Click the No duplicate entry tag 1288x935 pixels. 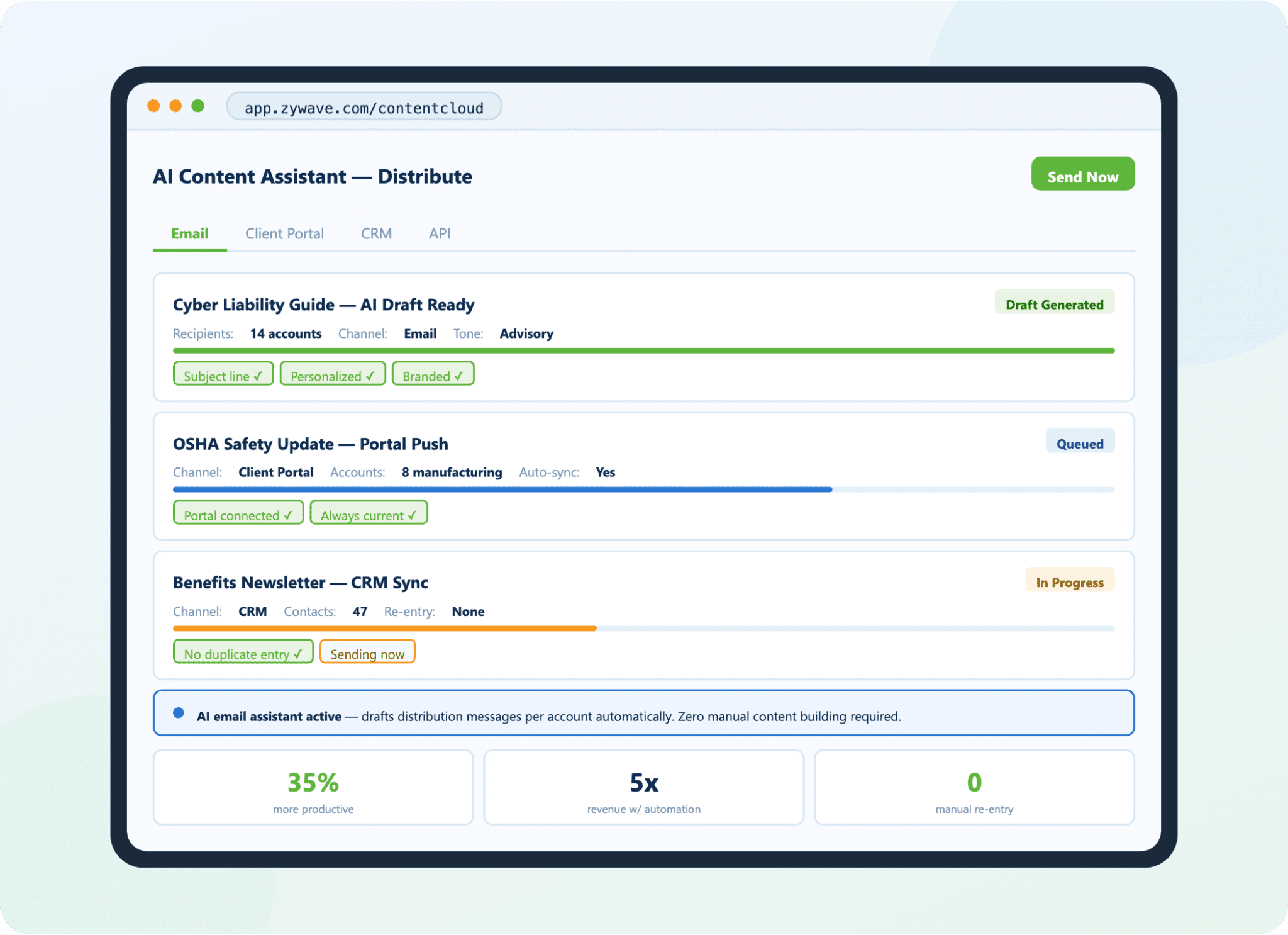click(243, 653)
